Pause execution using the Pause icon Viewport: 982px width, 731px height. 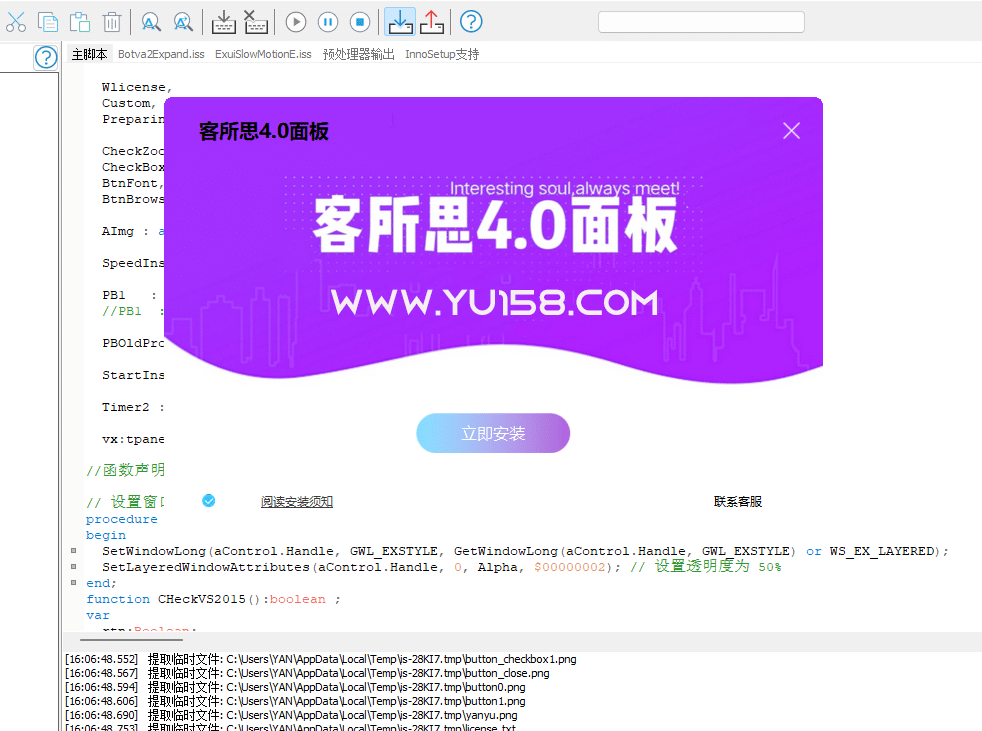point(327,21)
